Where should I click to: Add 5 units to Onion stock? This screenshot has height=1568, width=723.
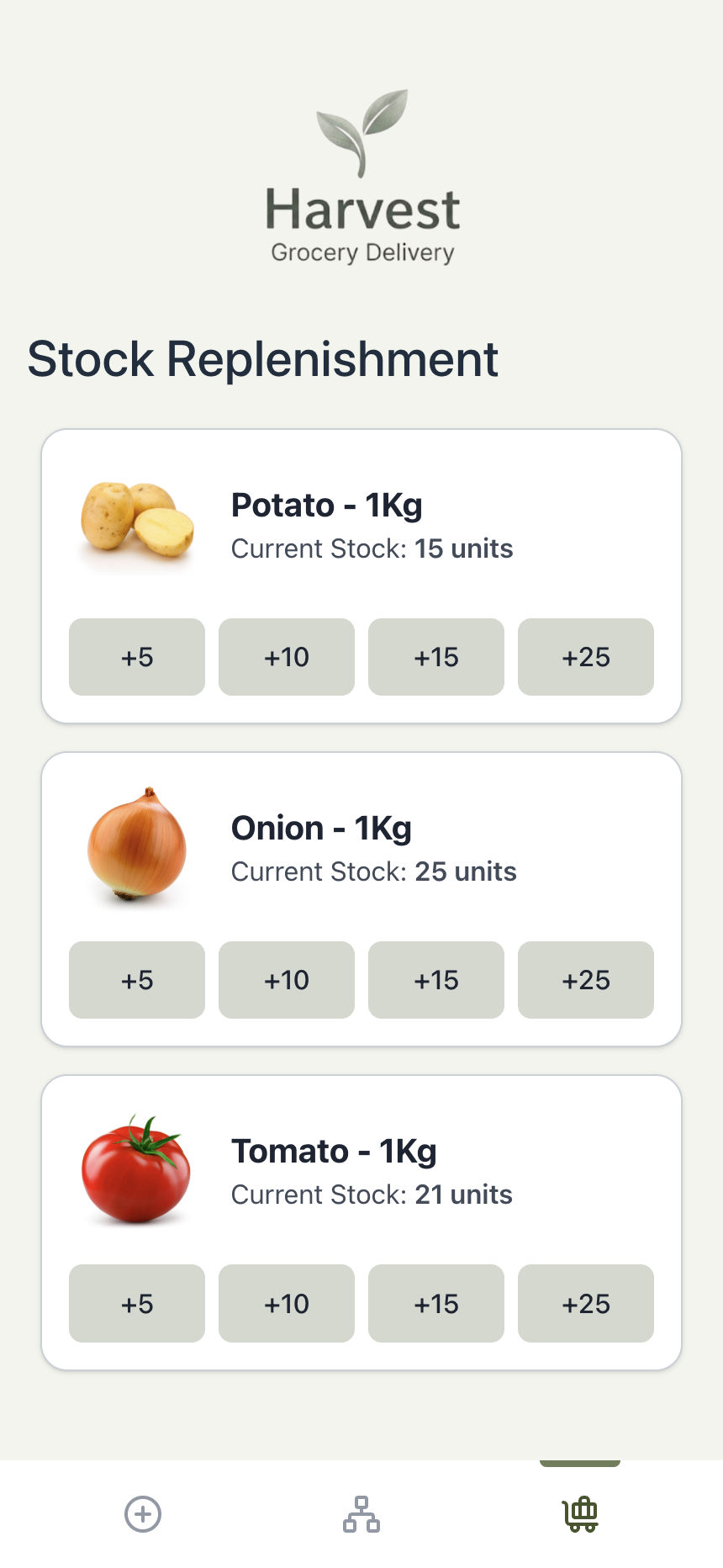(137, 980)
